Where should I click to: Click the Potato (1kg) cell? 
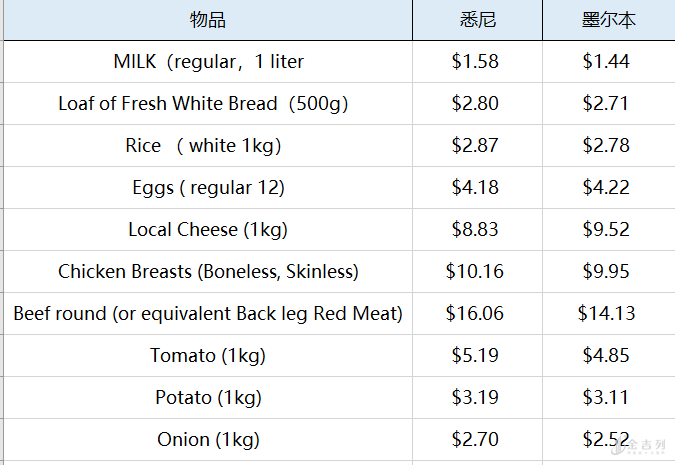tap(208, 398)
